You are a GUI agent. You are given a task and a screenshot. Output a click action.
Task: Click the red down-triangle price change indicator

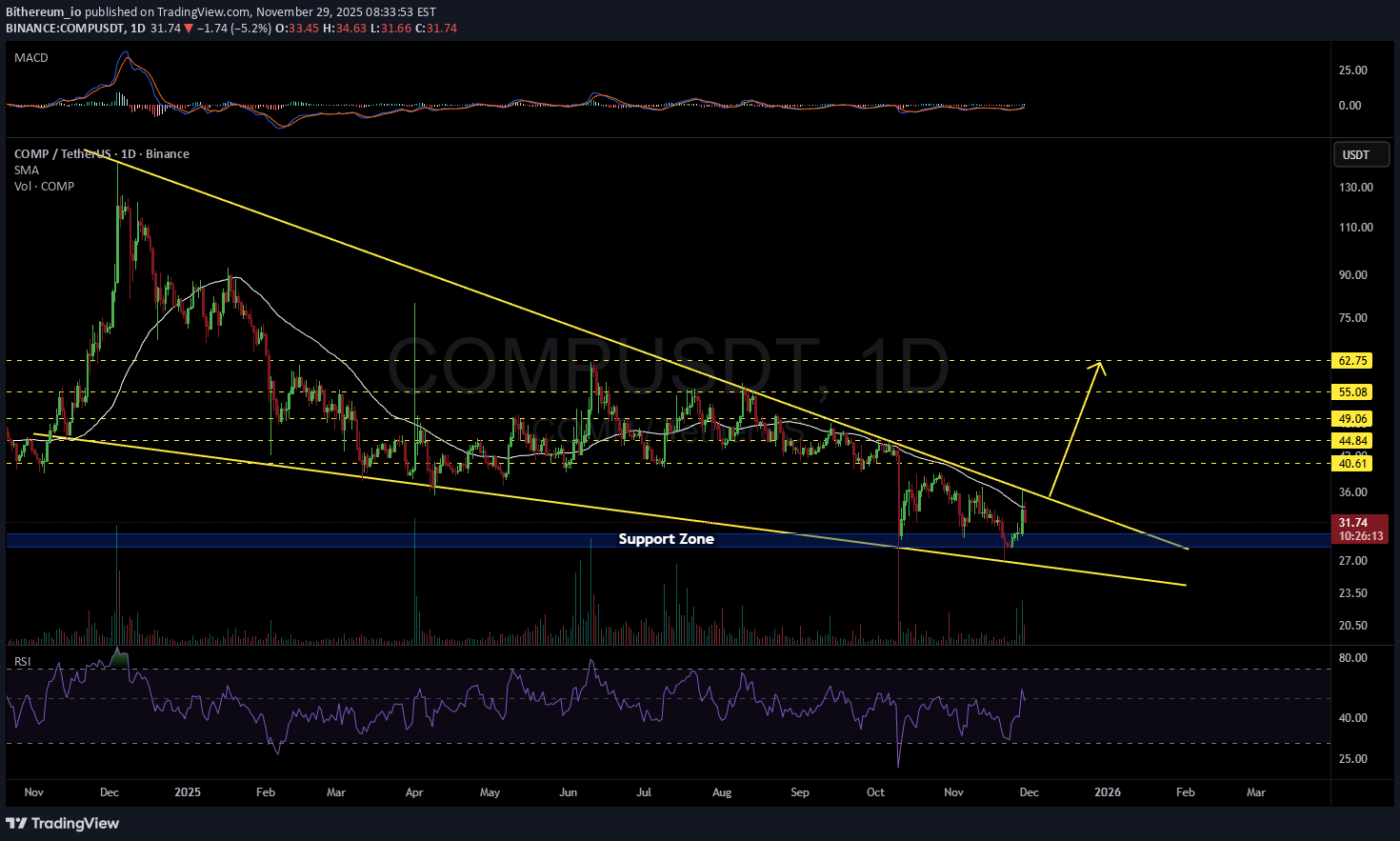190,29
